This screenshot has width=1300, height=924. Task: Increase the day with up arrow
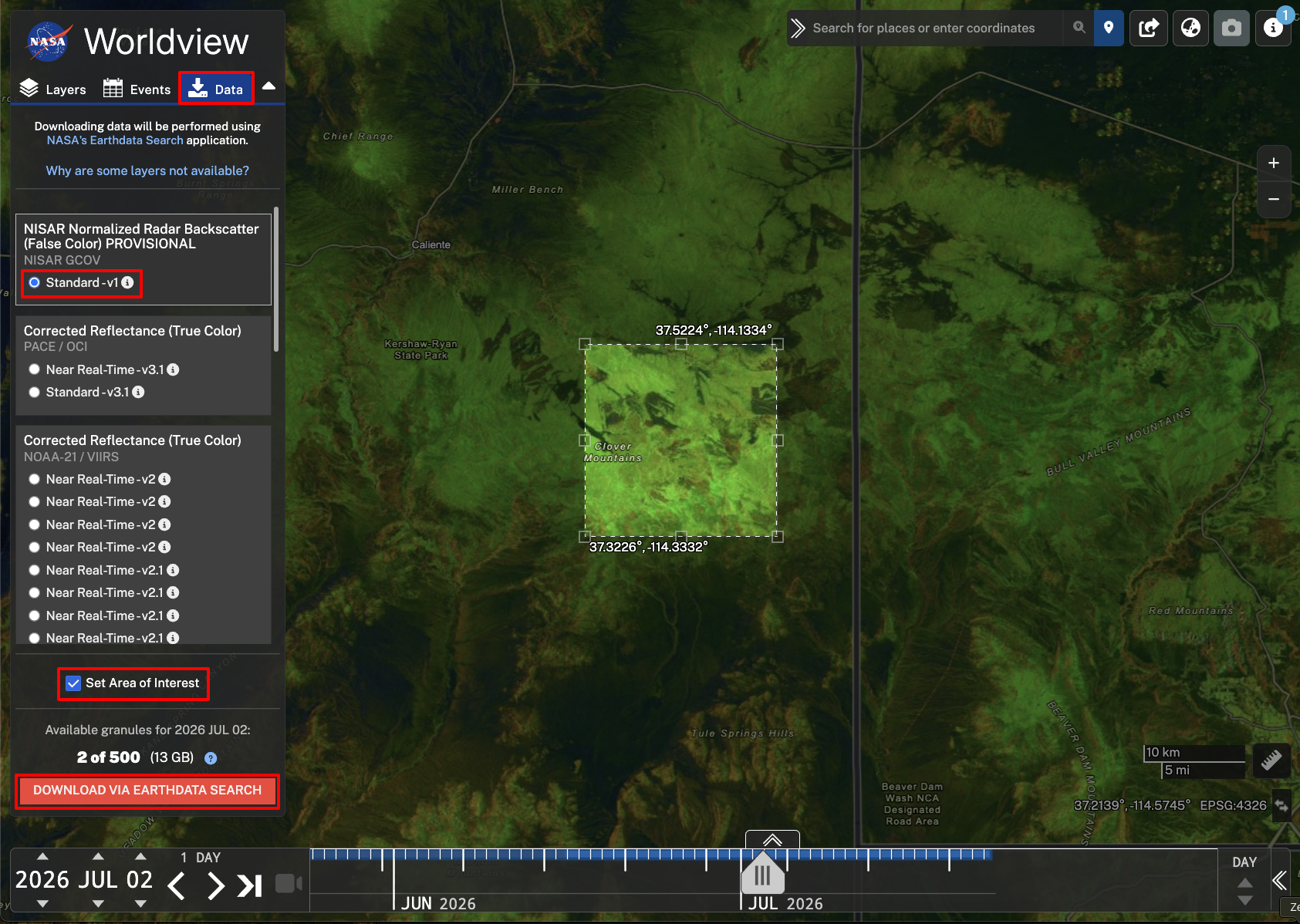tap(140, 856)
